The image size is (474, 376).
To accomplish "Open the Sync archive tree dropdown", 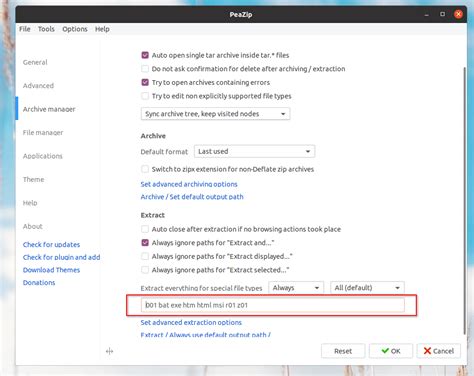I will [x=215, y=114].
